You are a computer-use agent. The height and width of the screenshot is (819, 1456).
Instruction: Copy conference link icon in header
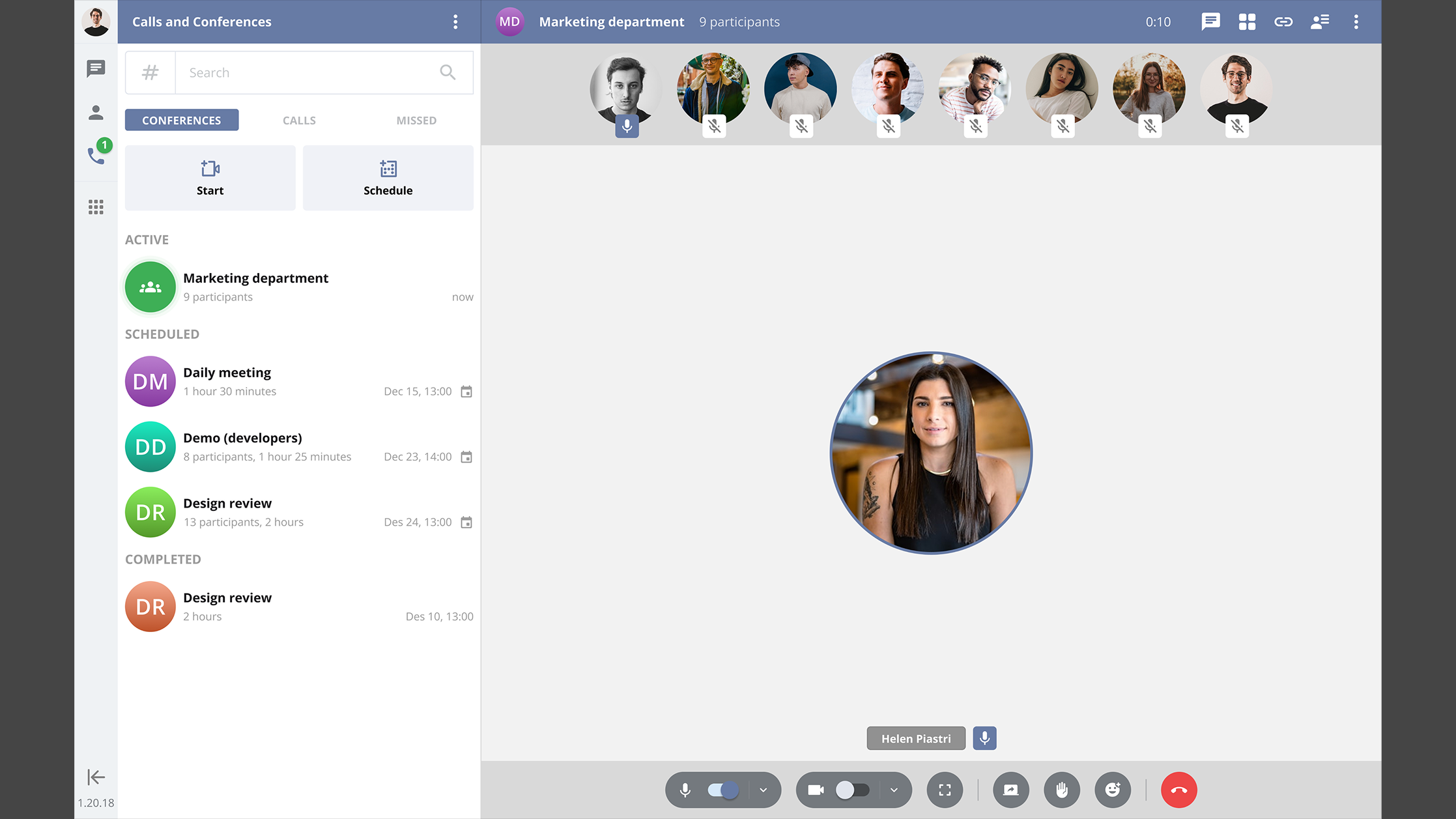point(1283,22)
